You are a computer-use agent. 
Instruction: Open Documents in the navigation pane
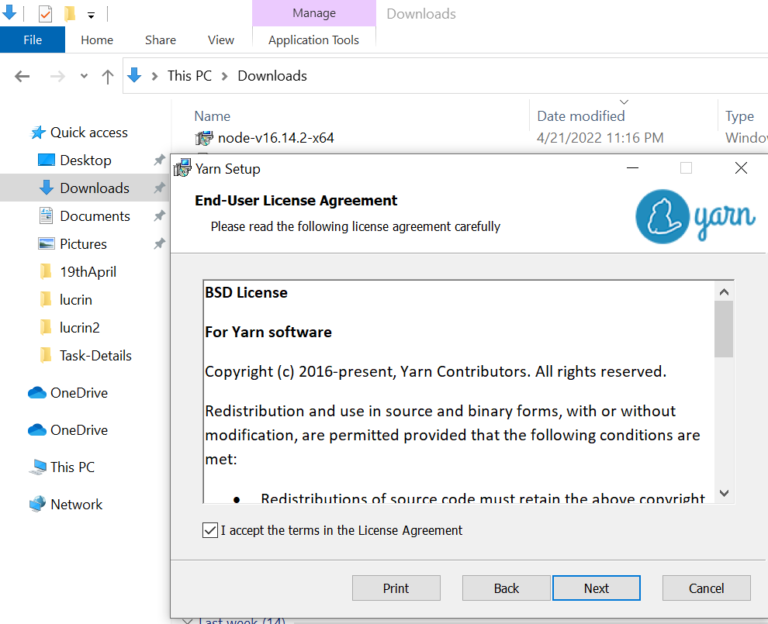click(x=95, y=216)
